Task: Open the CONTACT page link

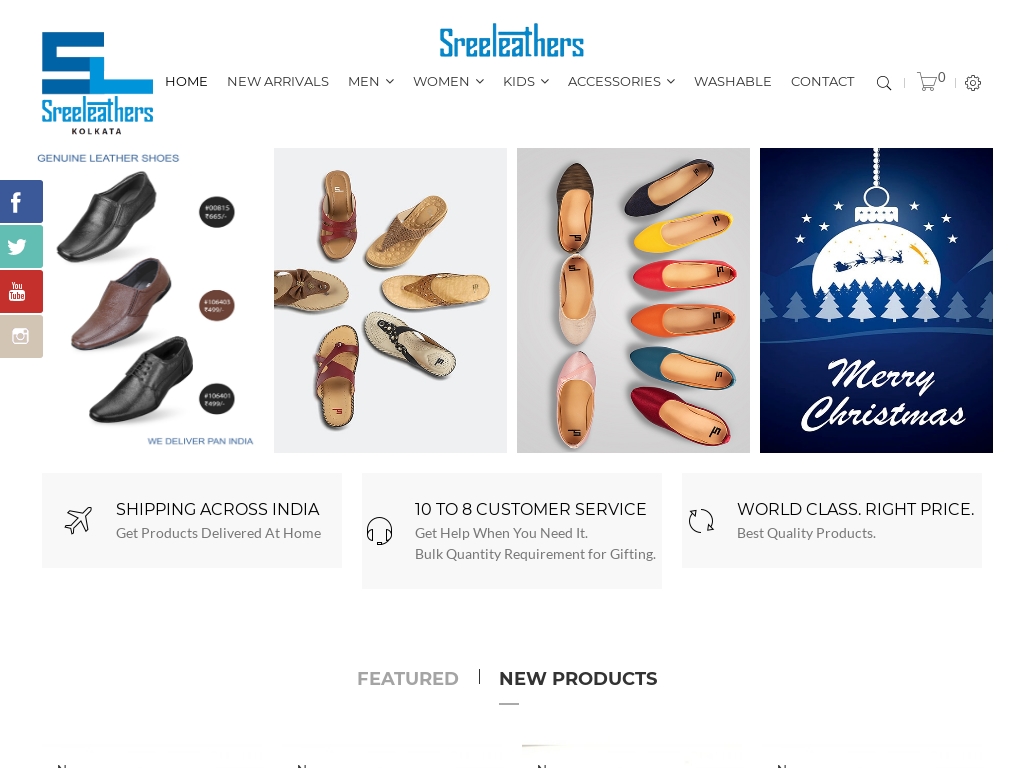Action: (x=822, y=82)
